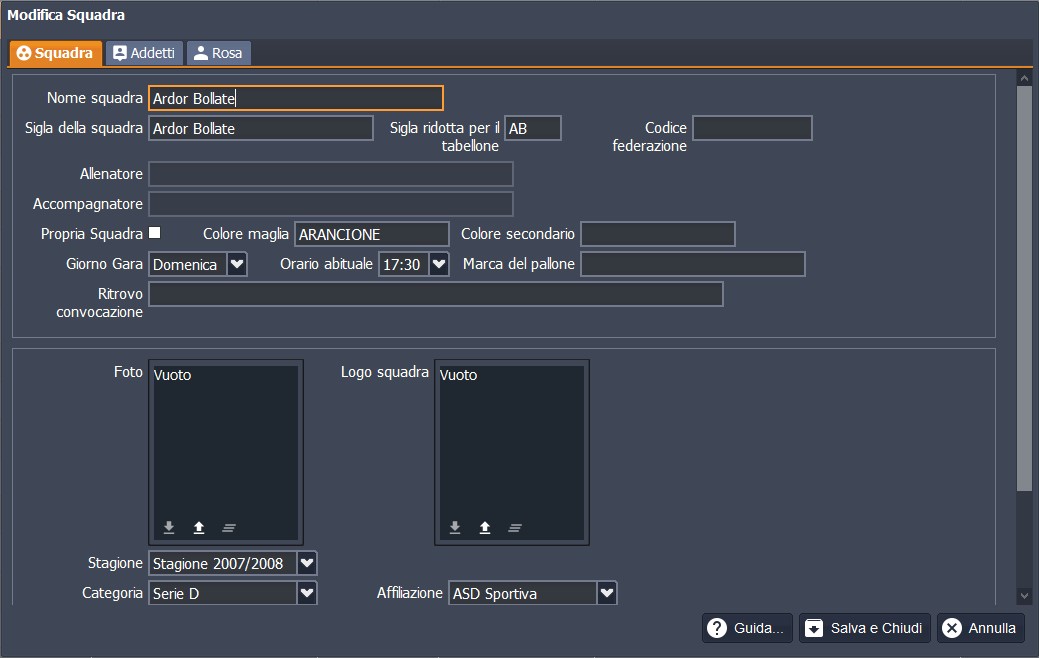Click the Colore maglia field
The height and width of the screenshot is (658, 1039).
click(371, 234)
